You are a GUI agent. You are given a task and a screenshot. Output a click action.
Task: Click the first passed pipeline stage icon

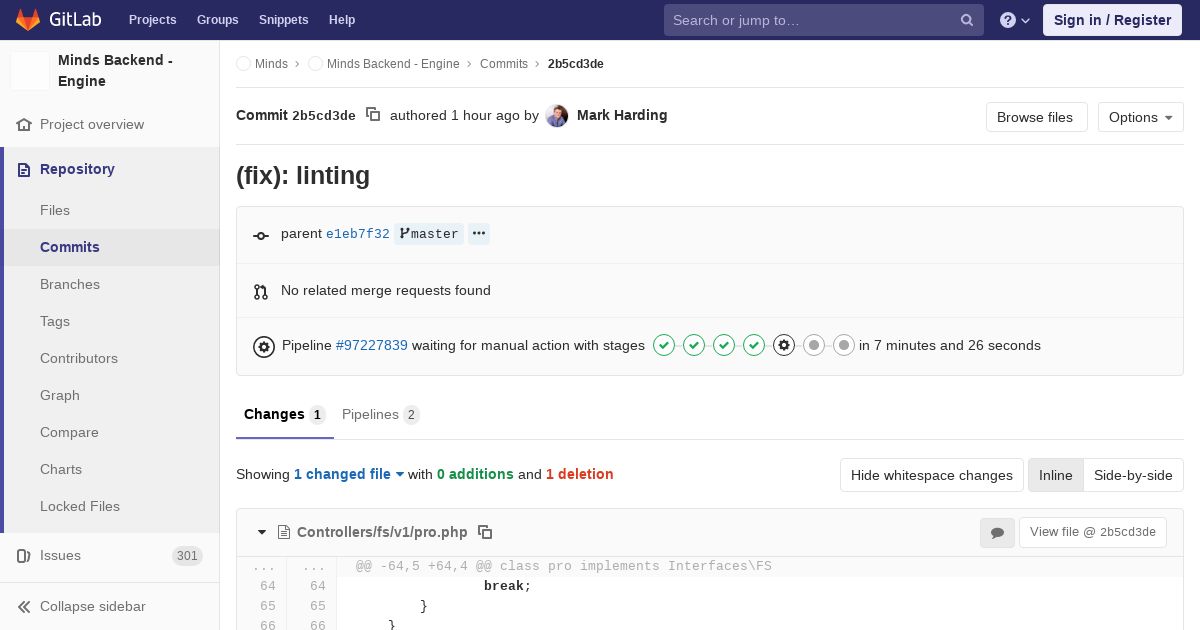[x=664, y=345]
